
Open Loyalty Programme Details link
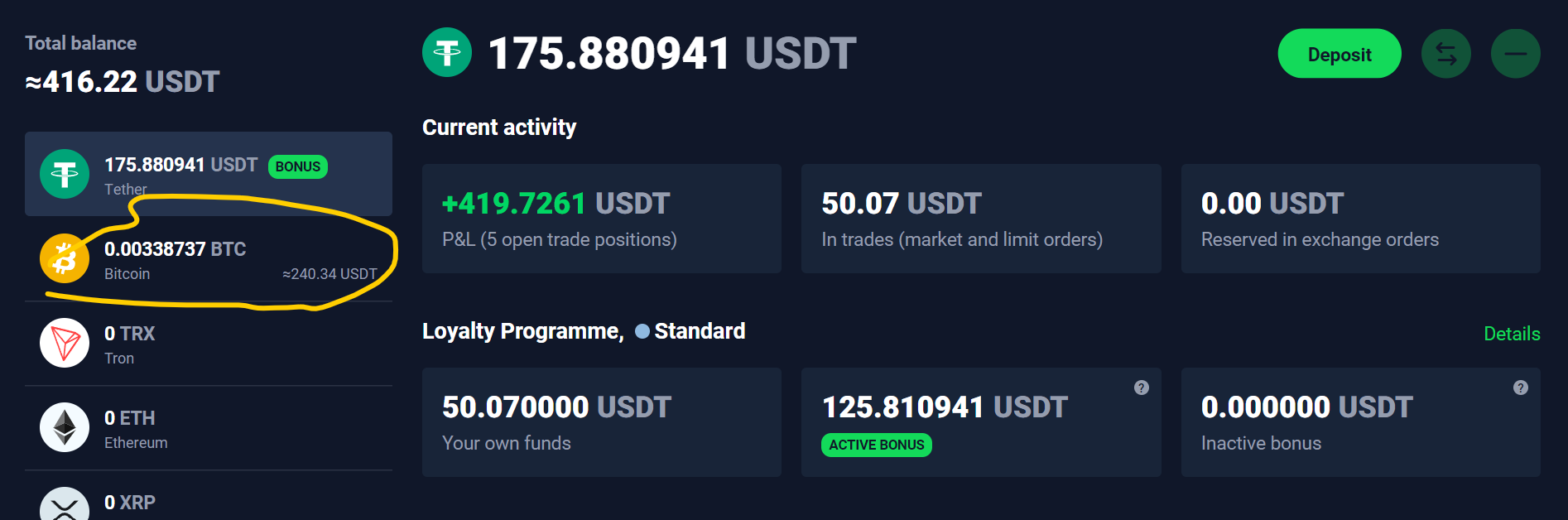[1511, 334]
